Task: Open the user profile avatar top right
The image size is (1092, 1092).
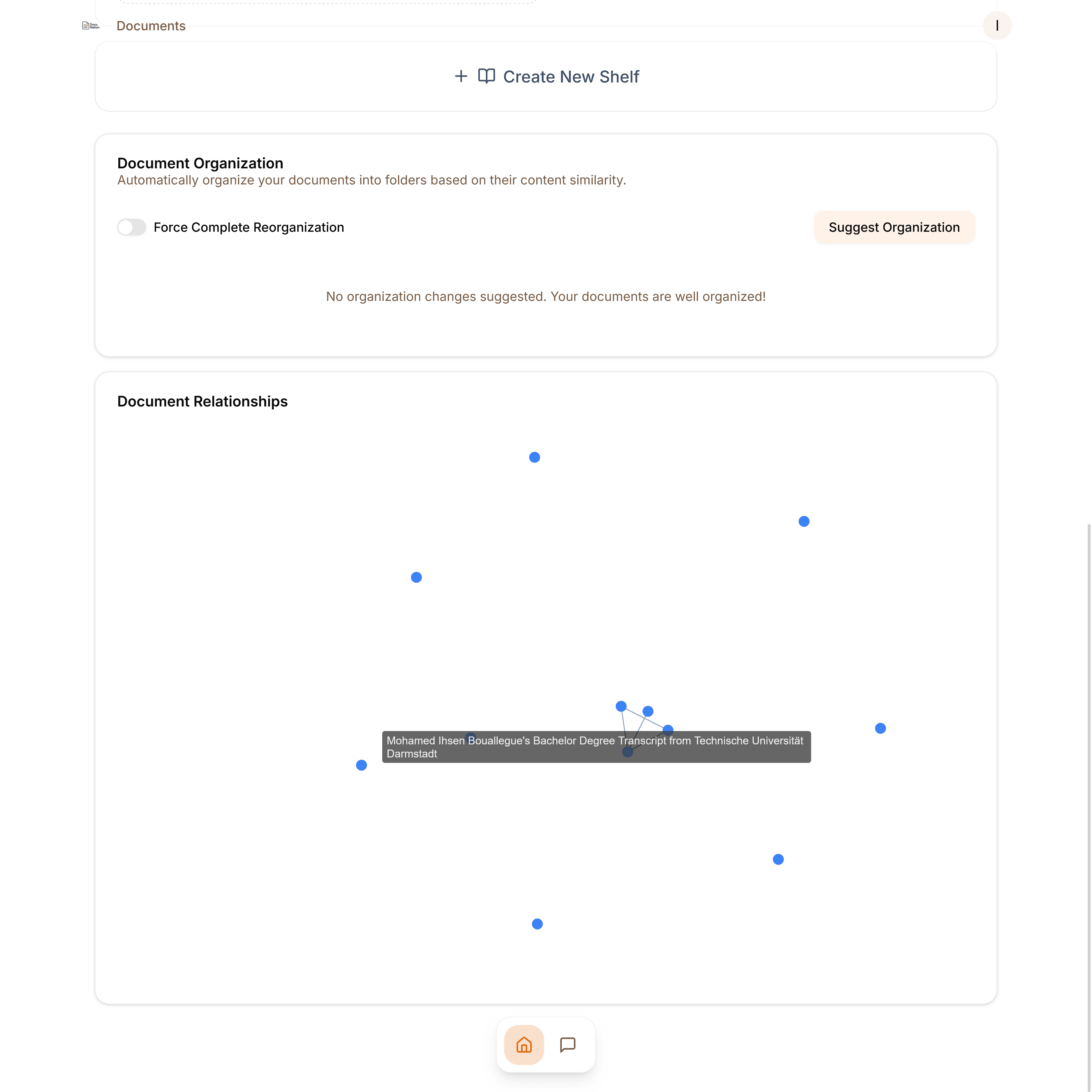Action: coord(998,25)
